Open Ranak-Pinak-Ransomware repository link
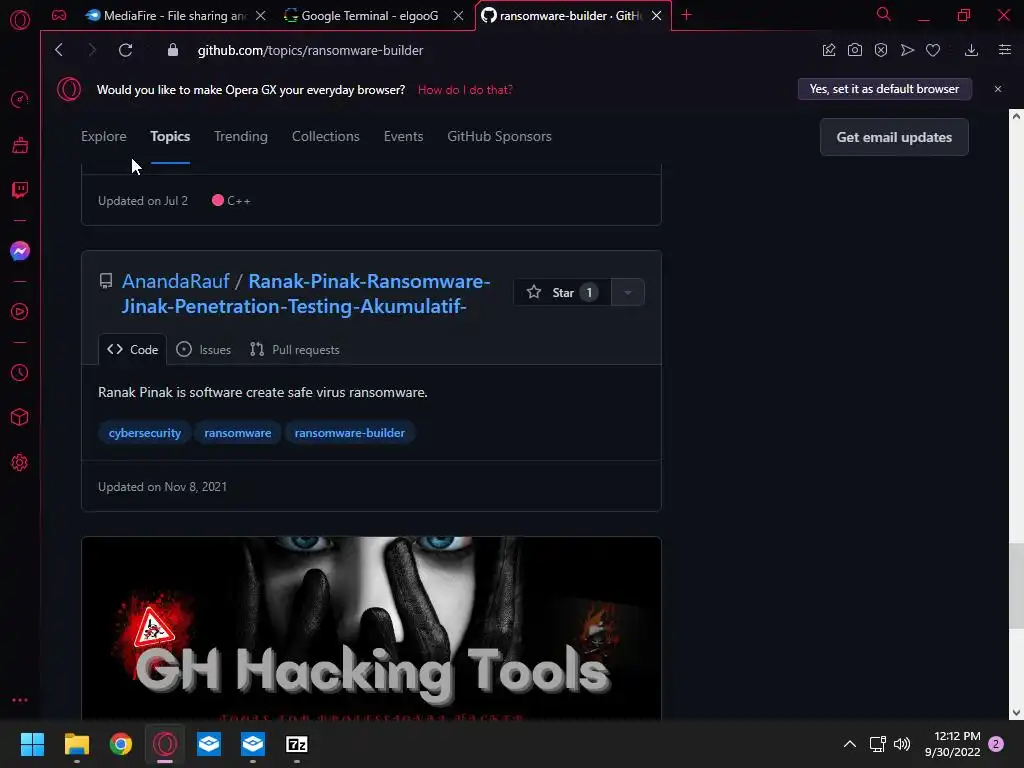Viewport: 1024px width, 768px height. pos(306,293)
